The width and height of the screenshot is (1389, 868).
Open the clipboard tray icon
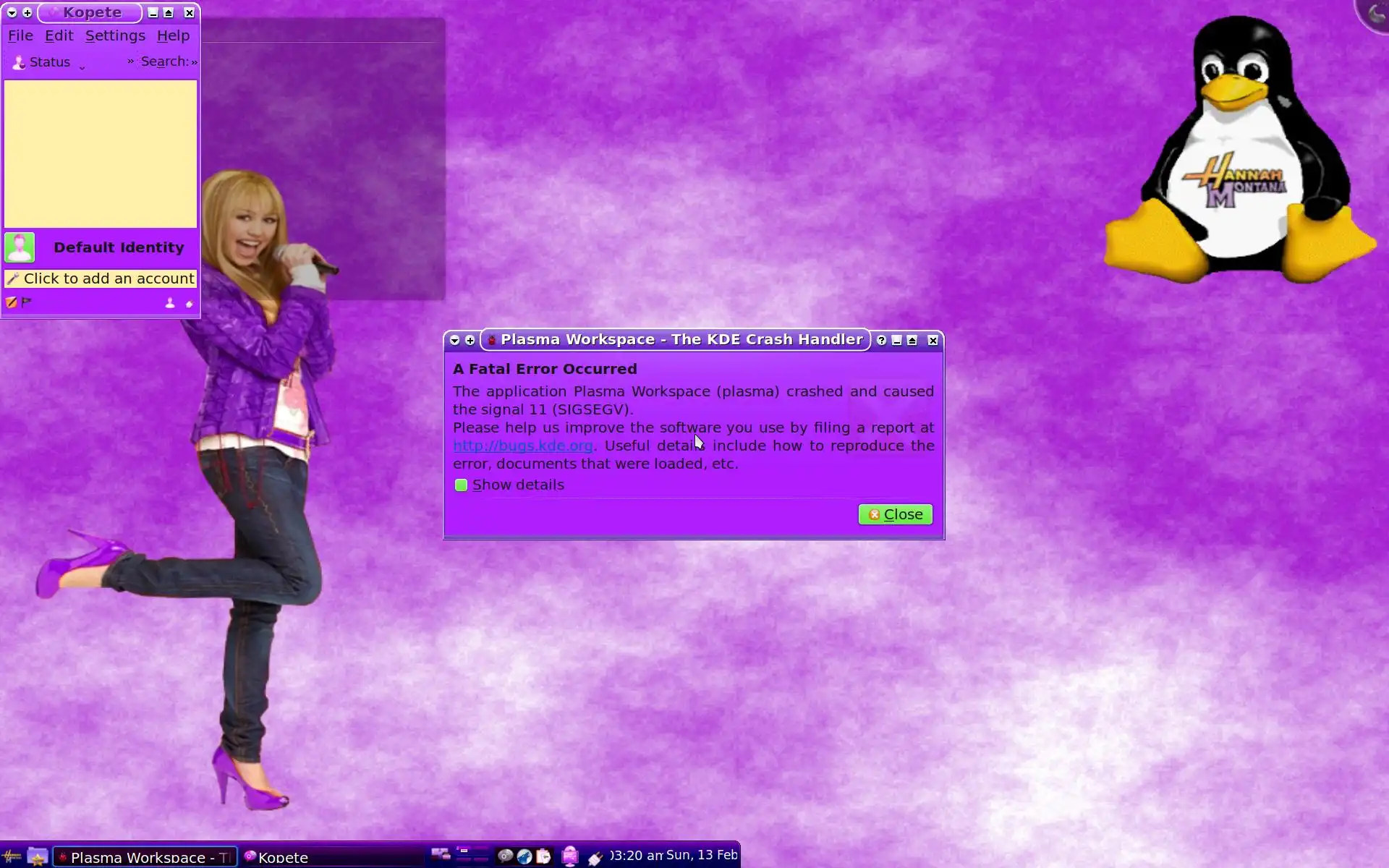[543, 856]
